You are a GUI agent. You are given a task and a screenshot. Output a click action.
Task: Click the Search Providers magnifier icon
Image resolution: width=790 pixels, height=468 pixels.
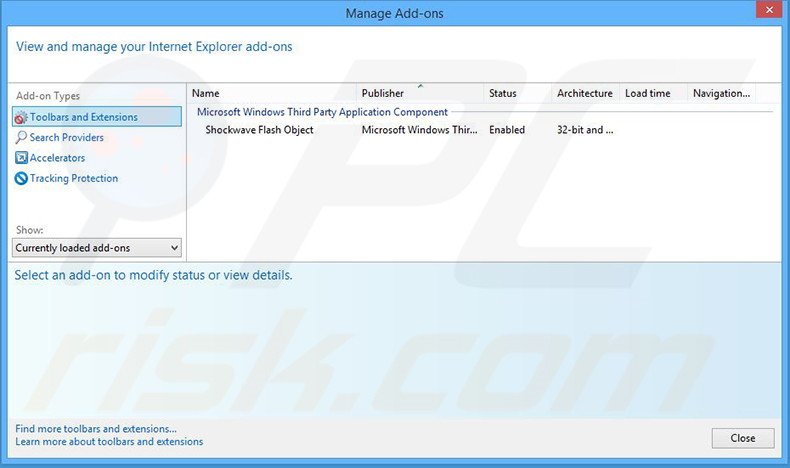click(21, 138)
